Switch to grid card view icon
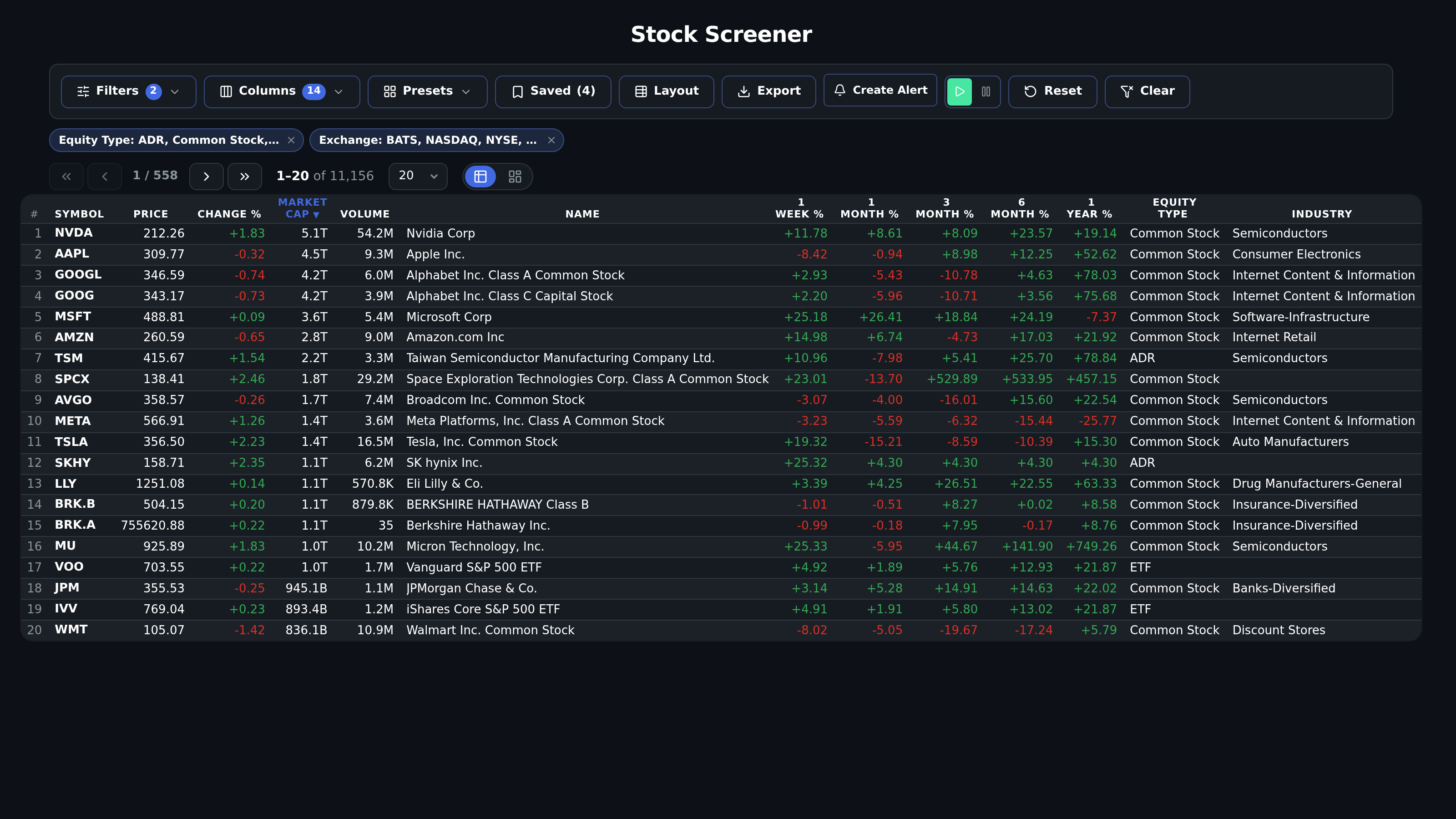The width and height of the screenshot is (1456, 819). 514,177
